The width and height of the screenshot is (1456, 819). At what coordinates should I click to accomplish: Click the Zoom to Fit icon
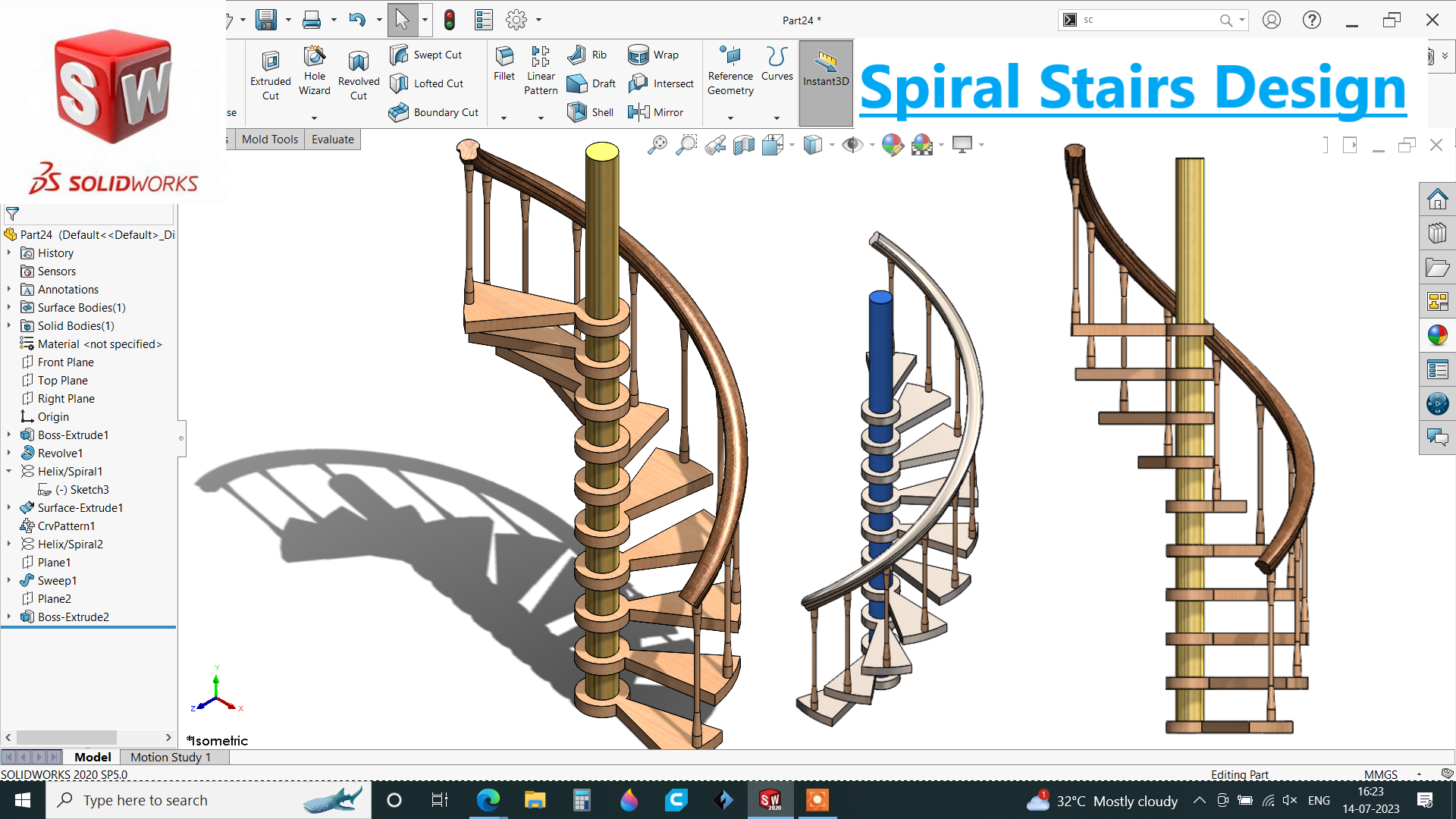point(657,144)
